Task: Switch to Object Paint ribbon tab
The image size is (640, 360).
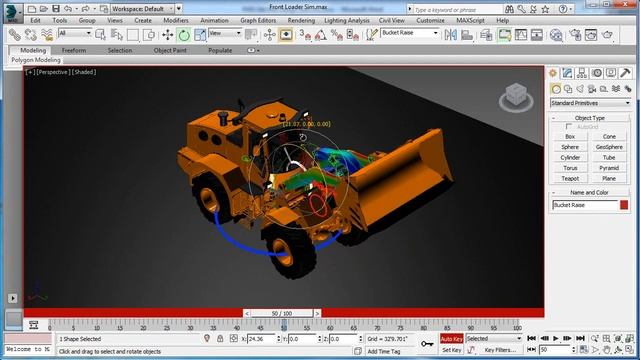Action: [x=170, y=51]
